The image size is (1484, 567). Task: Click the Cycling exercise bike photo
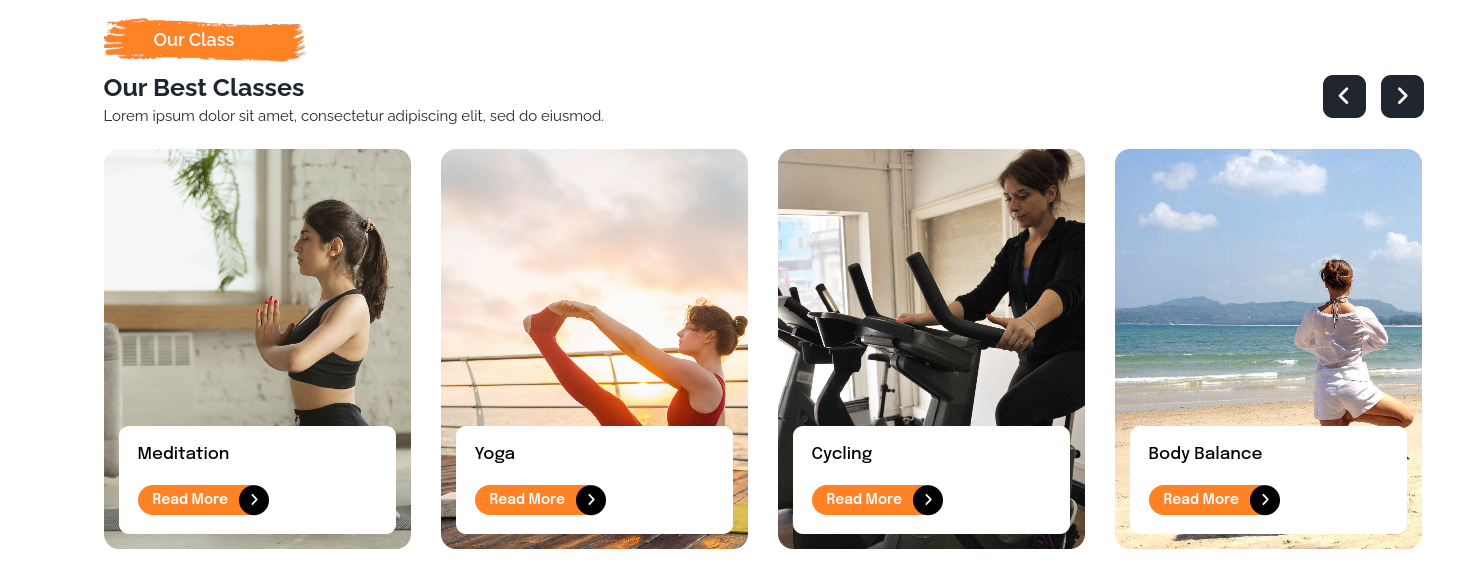tap(931, 288)
